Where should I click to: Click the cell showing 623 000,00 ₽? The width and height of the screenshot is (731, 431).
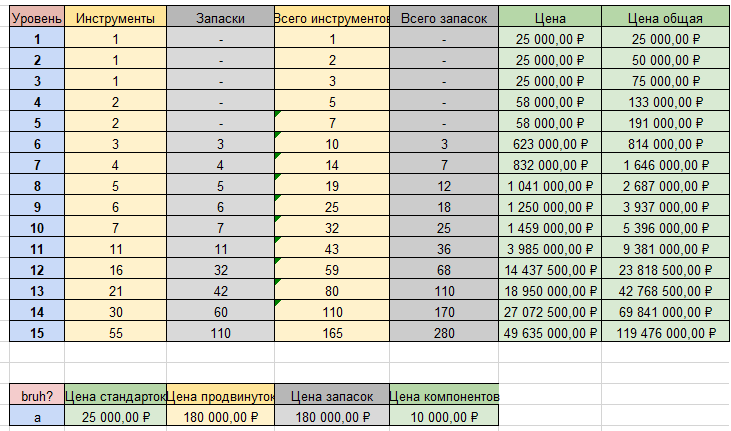coord(550,144)
